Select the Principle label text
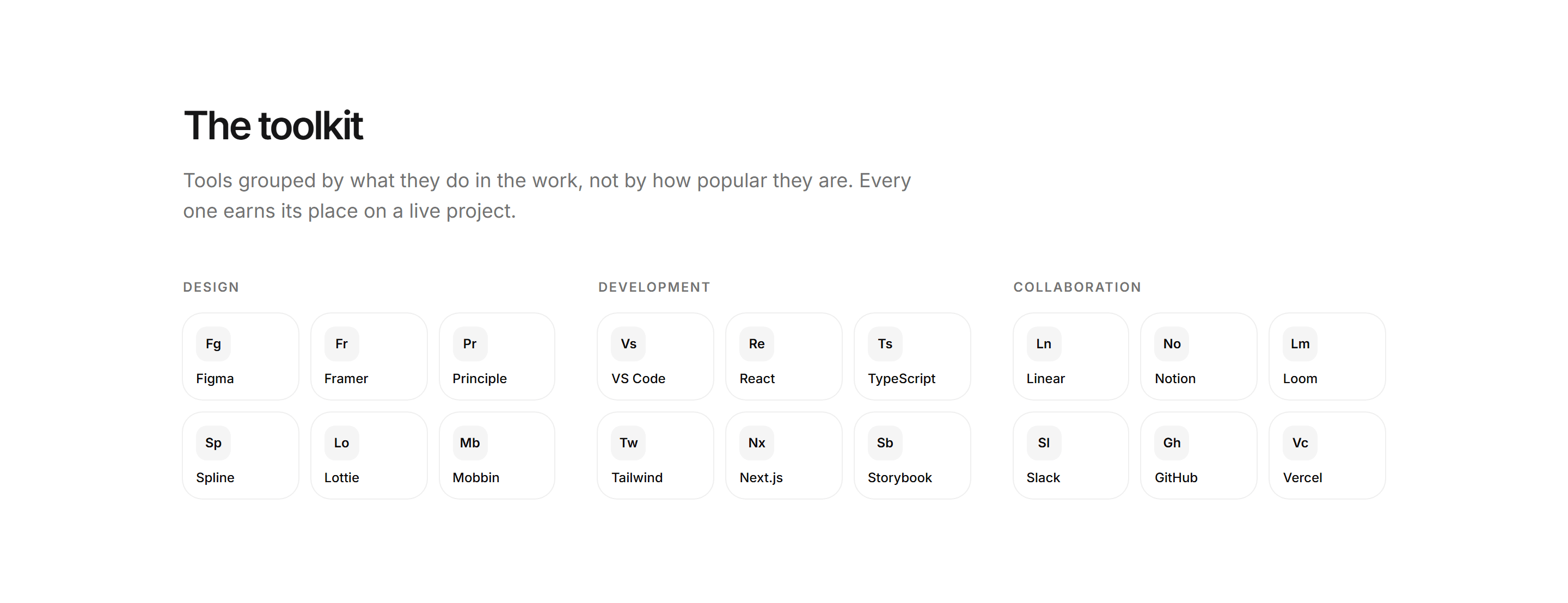The image size is (1568, 603). 480,378
